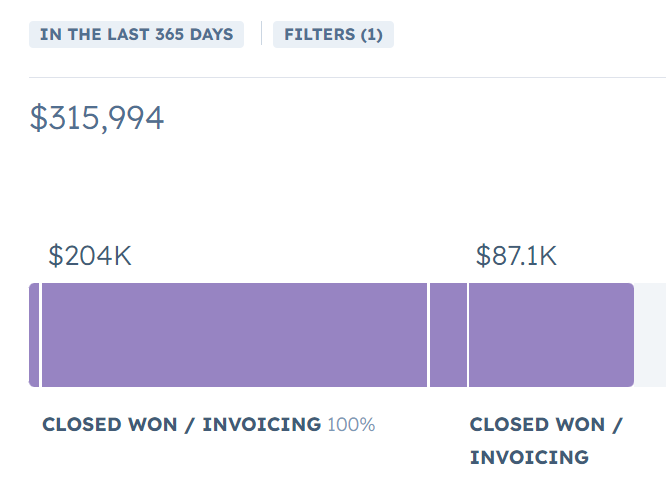The height and width of the screenshot is (477, 666).
Task: Select the thin leftmost purple bar sliver
Action: tap(34, 335)
